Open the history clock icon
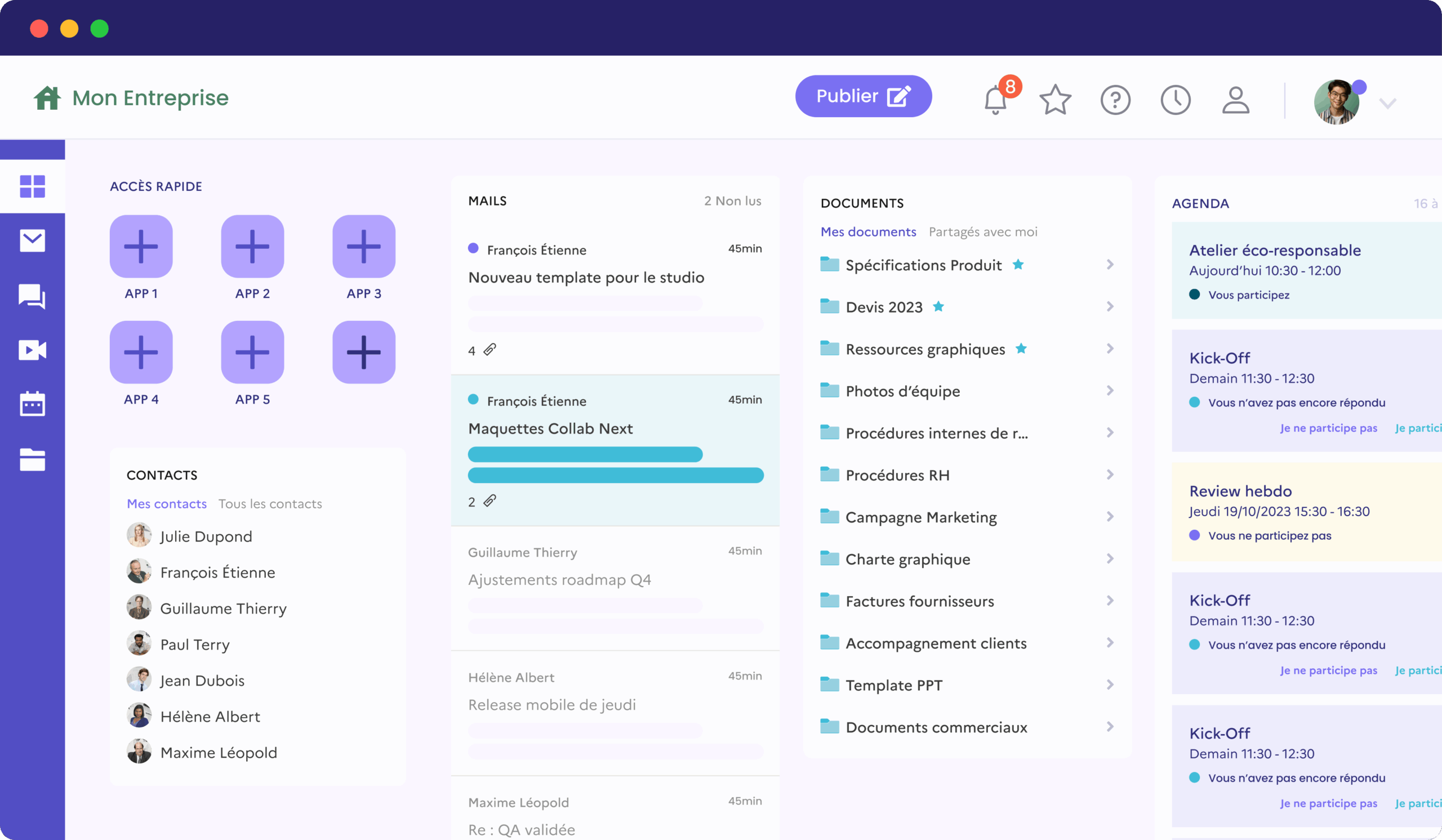 point(1176,100)
